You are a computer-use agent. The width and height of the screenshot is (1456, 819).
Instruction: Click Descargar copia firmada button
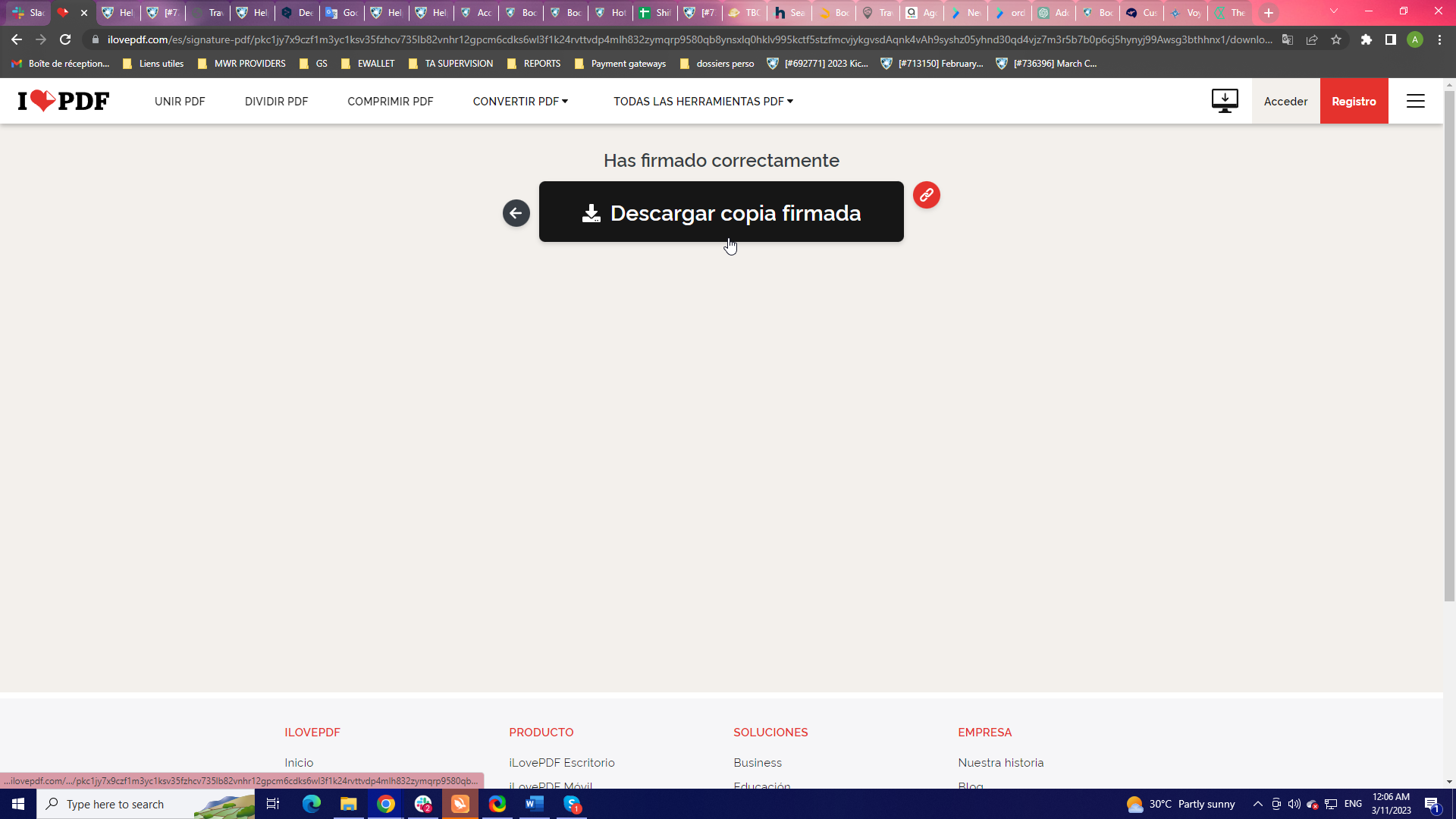pos(720,212)
